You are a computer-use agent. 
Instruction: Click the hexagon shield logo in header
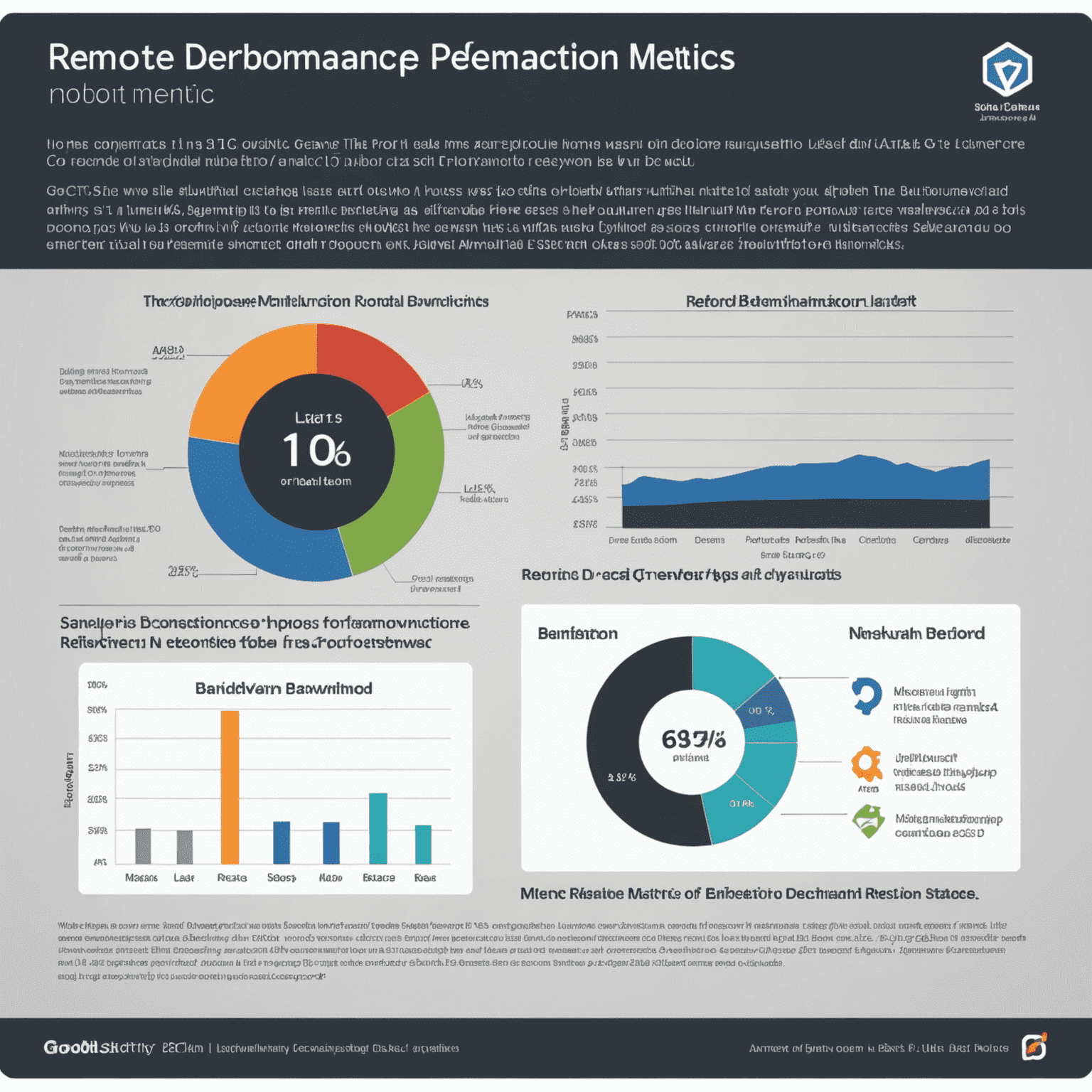tap(1007, 68)
